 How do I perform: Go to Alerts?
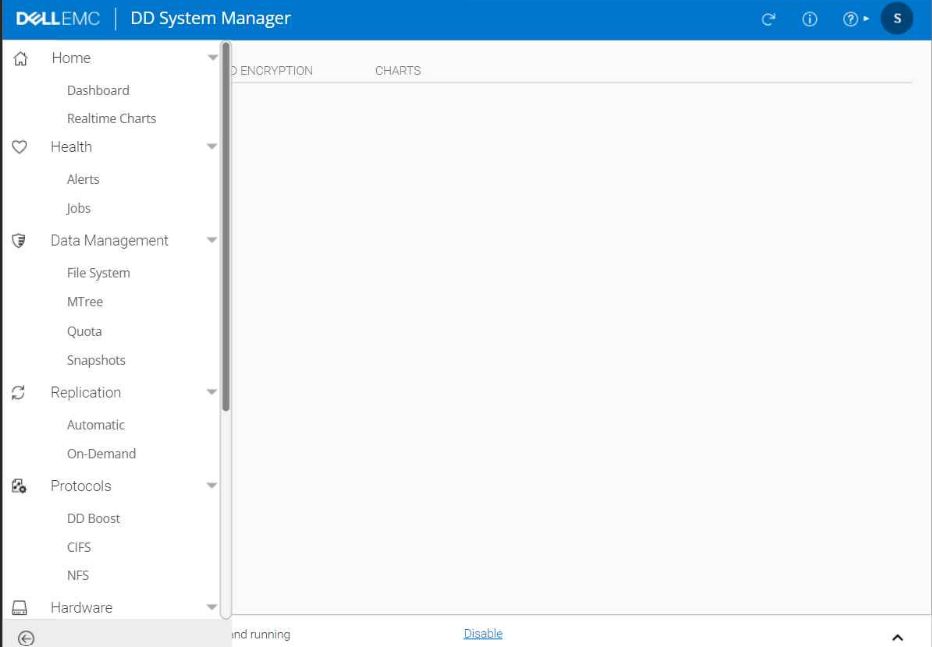coord(83,179)
